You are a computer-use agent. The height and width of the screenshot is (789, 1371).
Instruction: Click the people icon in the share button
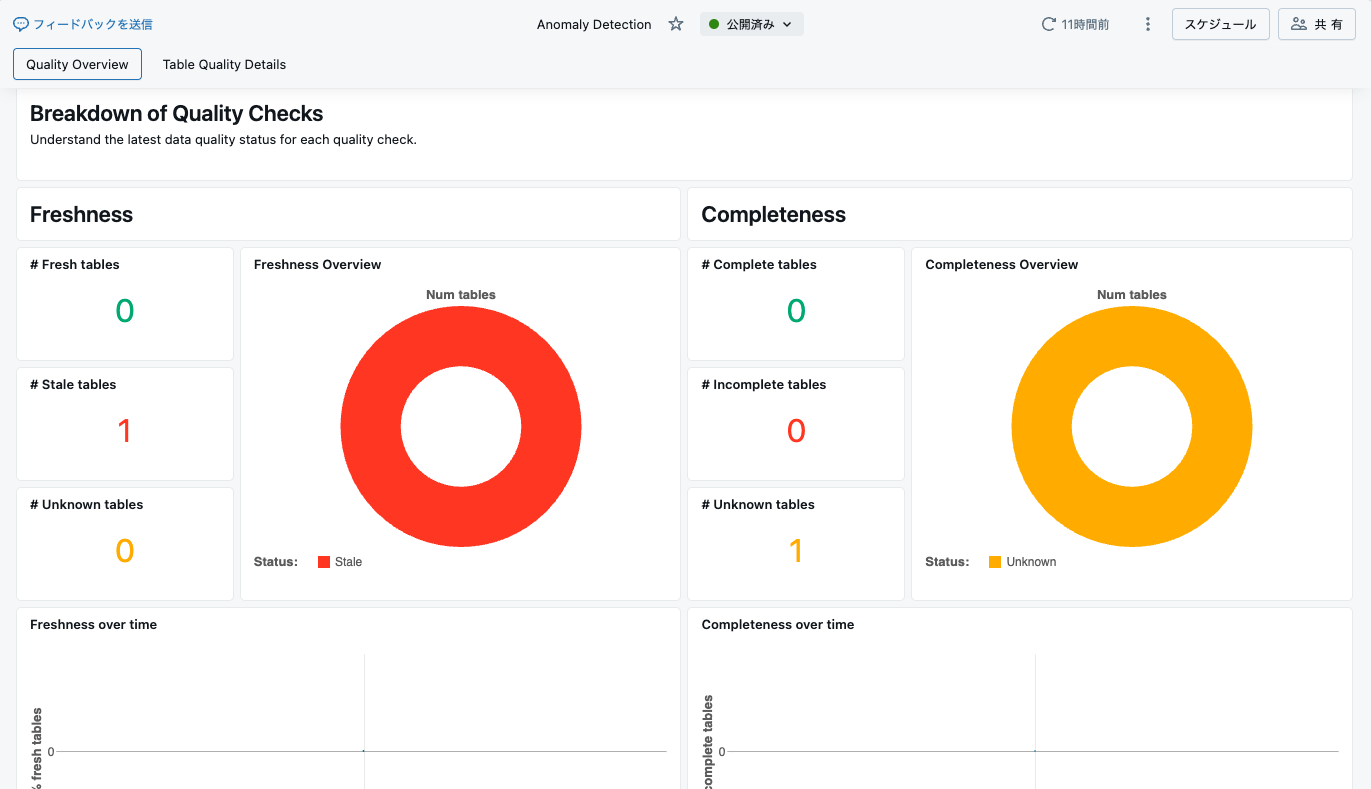(x=1299, y=24)
